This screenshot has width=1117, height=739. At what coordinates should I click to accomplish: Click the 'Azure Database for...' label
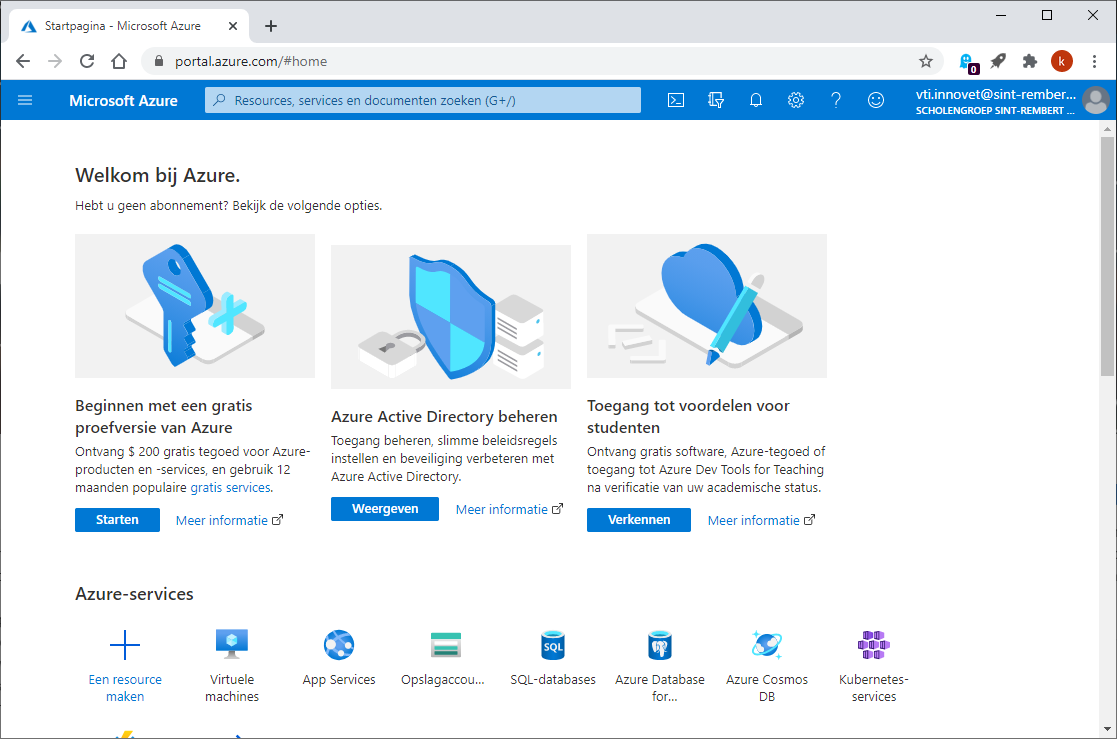pos(660,688)
